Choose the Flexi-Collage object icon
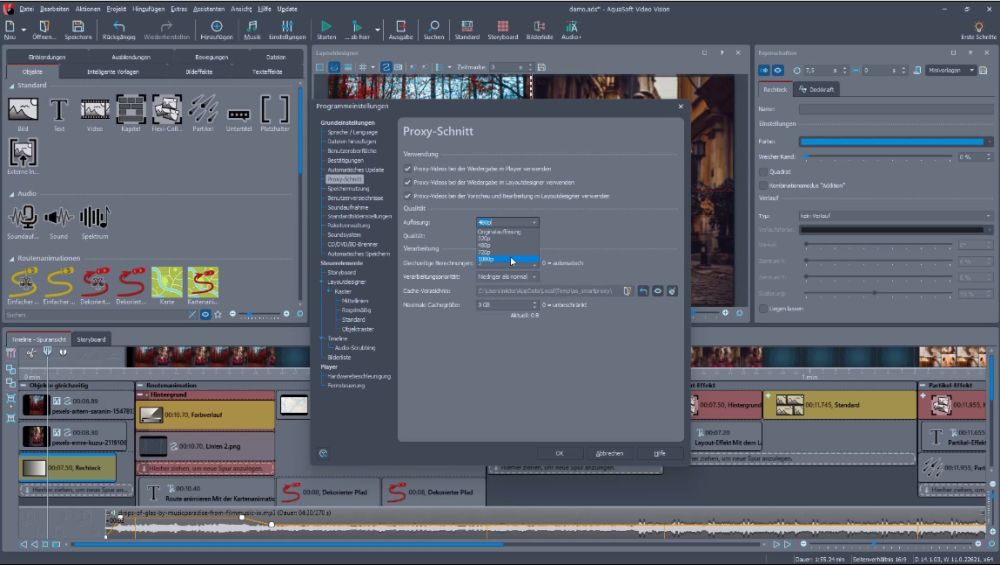This screenshot has height=565, width=1000. pos(166,109)
